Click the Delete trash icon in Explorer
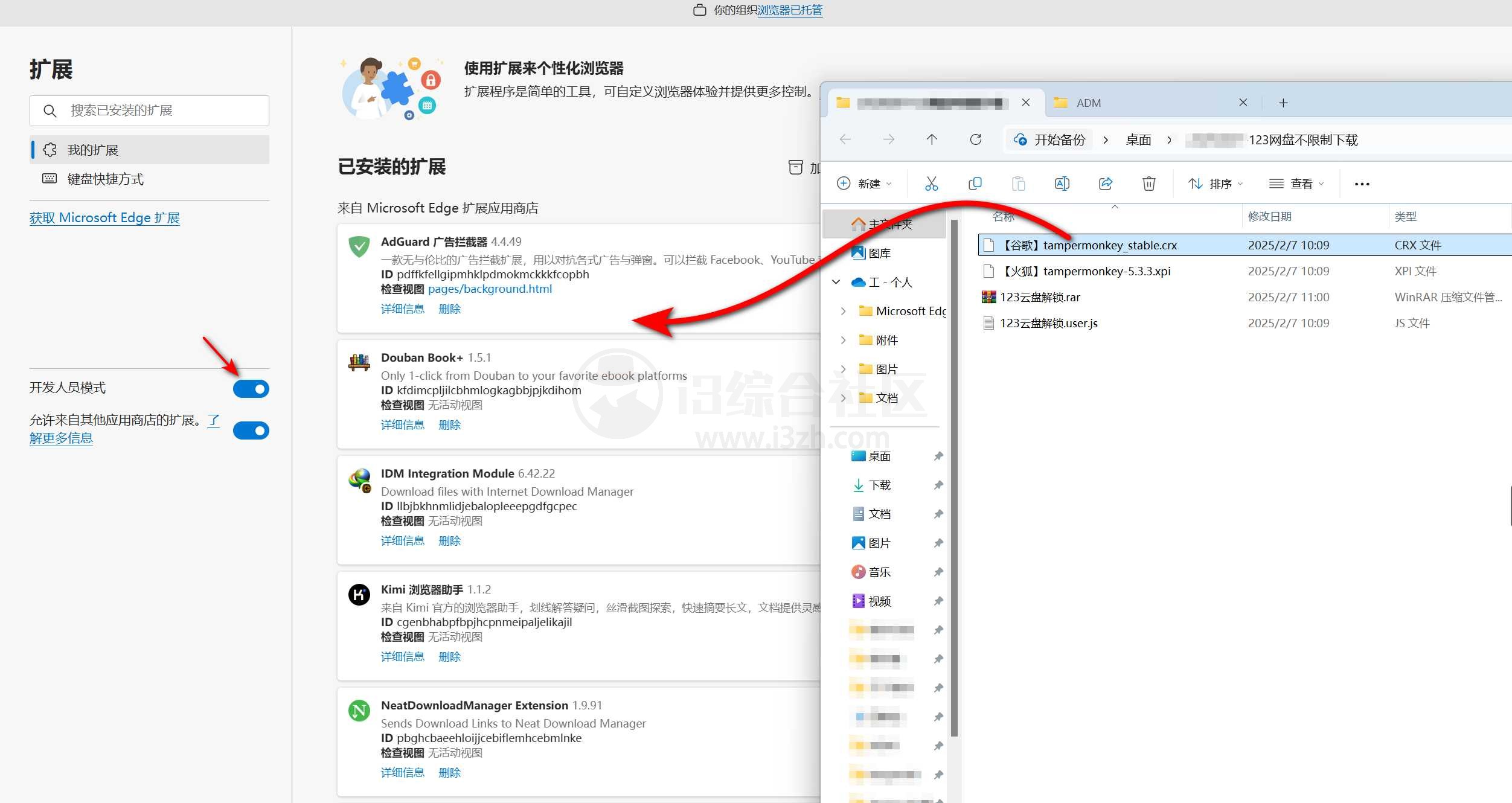 tap(1148, 184)
